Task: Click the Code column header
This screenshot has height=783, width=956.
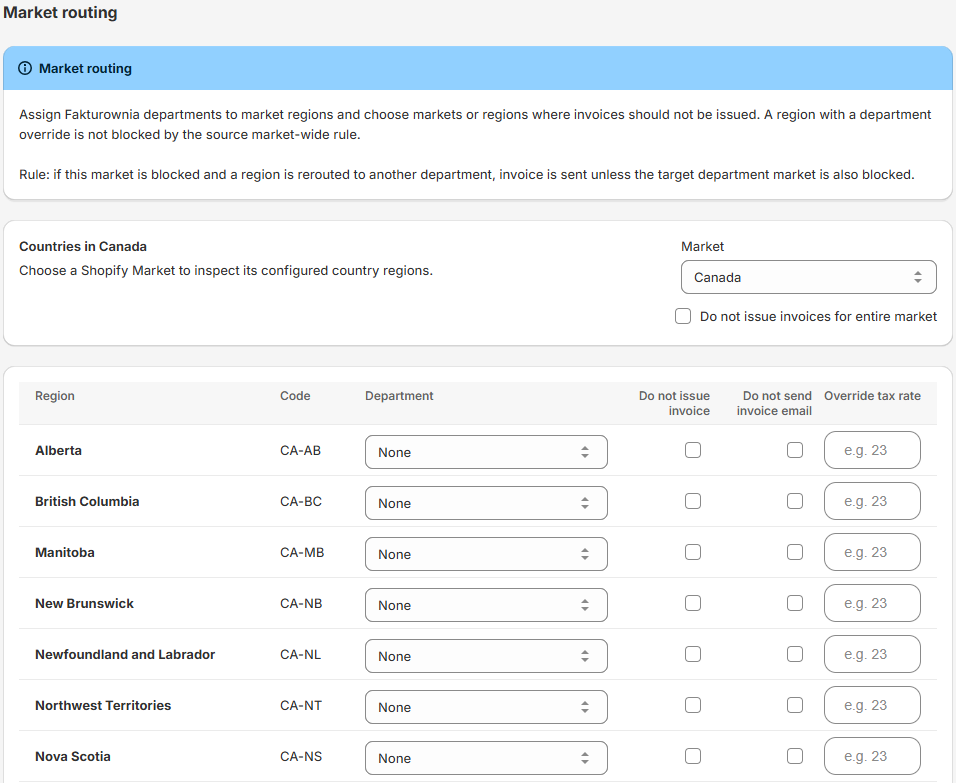Action: [x=295, y=396]
